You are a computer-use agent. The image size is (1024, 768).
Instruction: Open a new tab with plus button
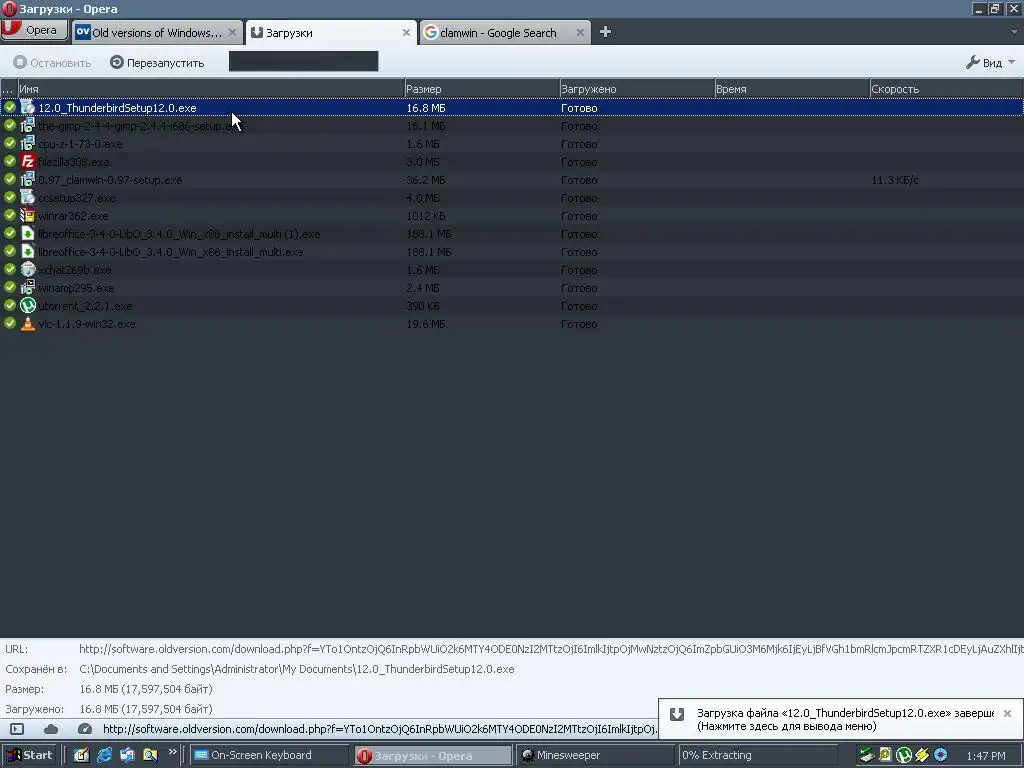point(605,32)
